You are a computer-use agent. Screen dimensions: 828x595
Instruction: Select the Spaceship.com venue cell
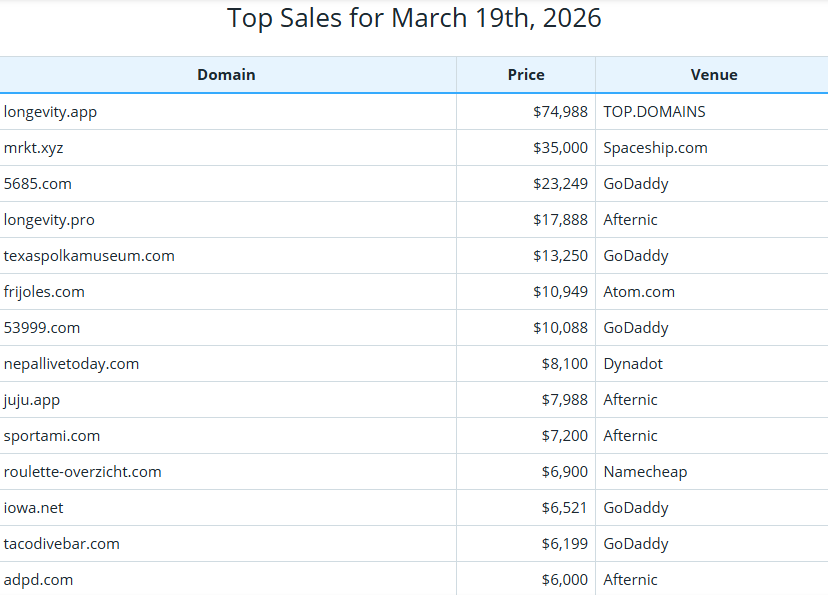tap(655, 147)
